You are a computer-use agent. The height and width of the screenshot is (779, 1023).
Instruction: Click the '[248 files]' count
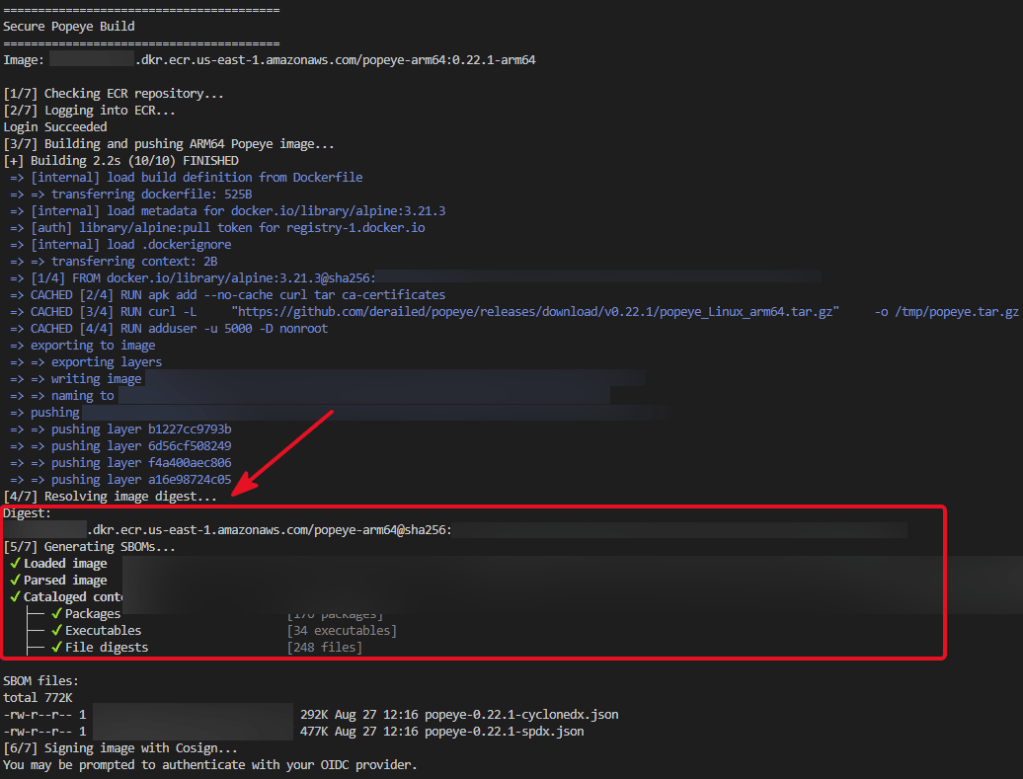click(x=324, y=648)
